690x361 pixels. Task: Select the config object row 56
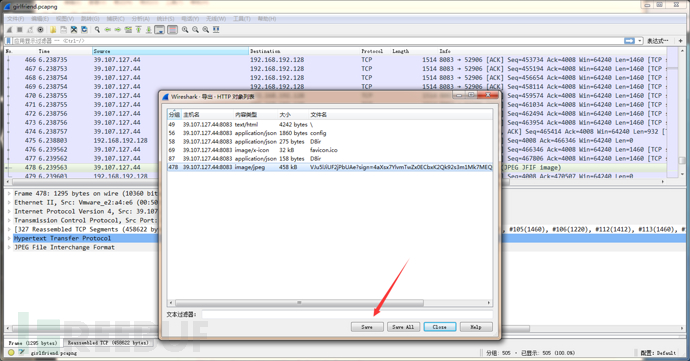coord(330,133)
